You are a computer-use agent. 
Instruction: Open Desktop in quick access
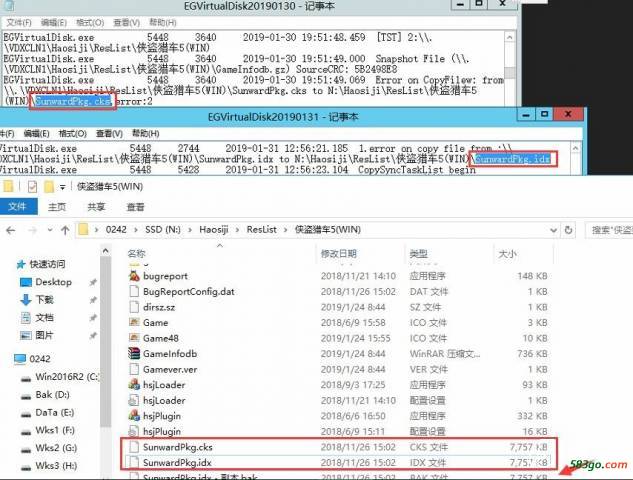[53, 282]
